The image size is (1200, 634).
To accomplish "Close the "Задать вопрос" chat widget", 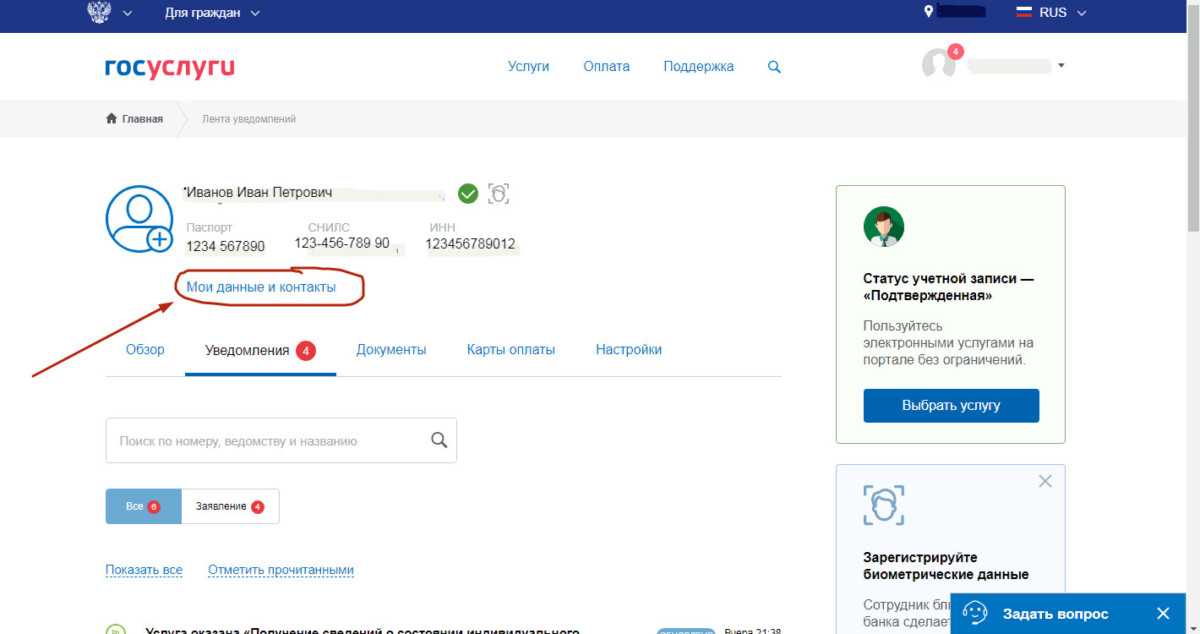I will [x=1162, y=613].
